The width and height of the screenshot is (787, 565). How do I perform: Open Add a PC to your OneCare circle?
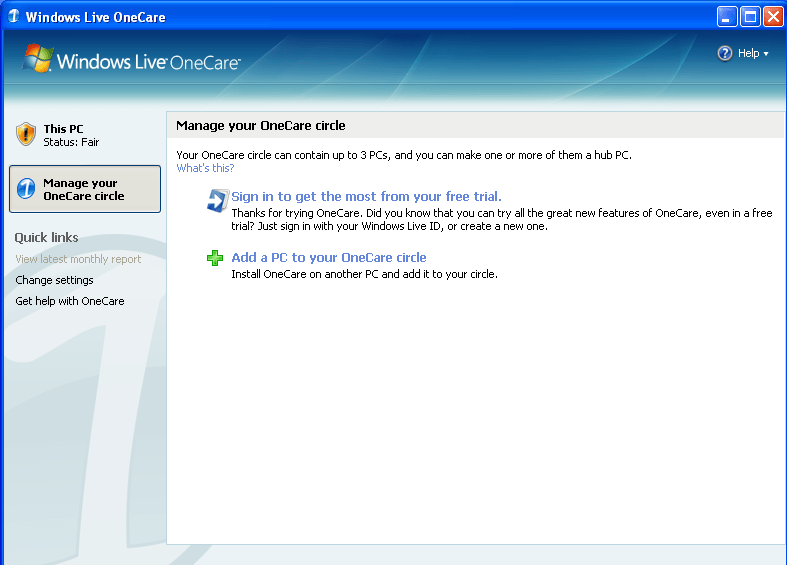point(329,257)
